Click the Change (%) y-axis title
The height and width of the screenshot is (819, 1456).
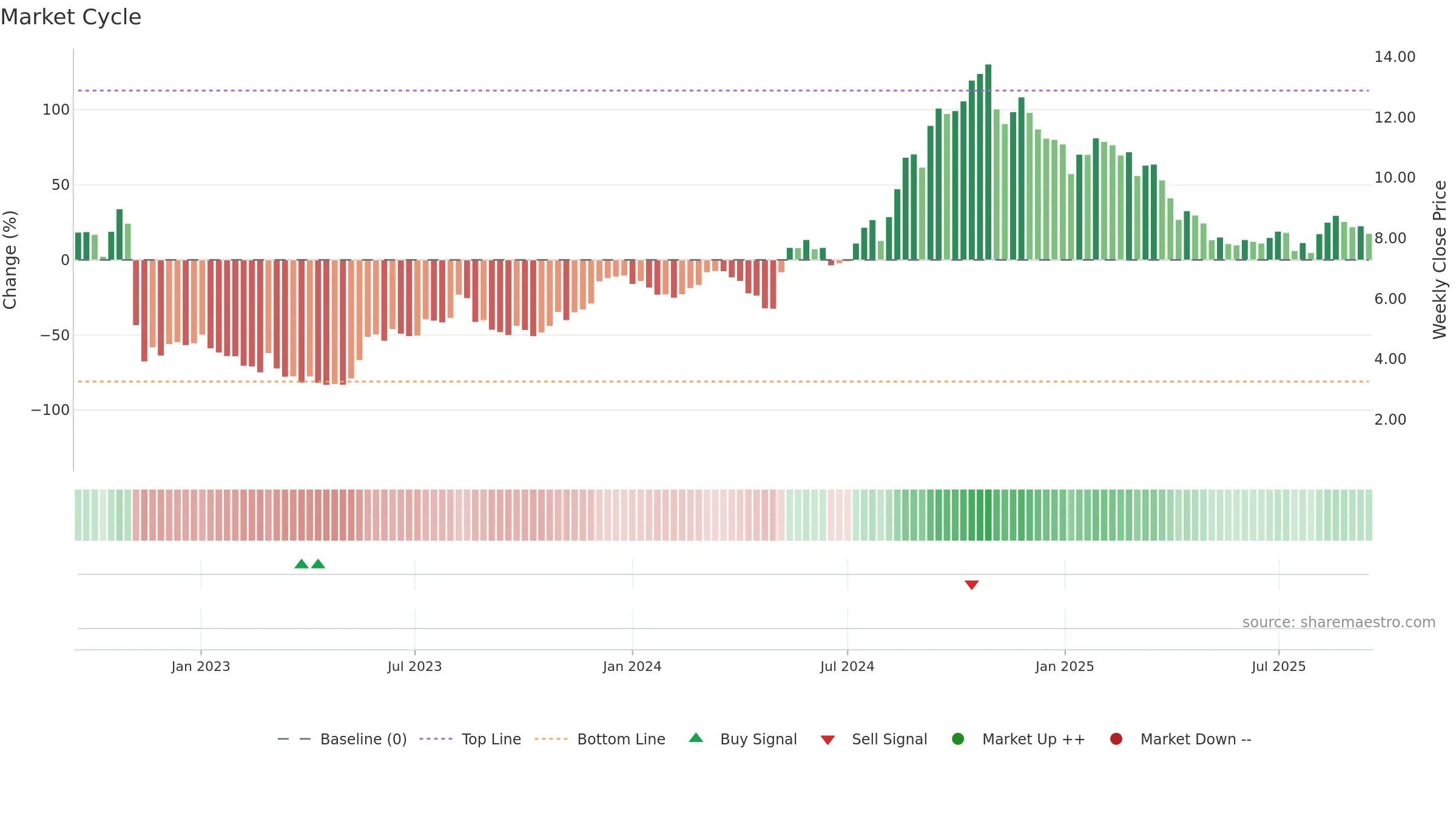tap(10, 260)
